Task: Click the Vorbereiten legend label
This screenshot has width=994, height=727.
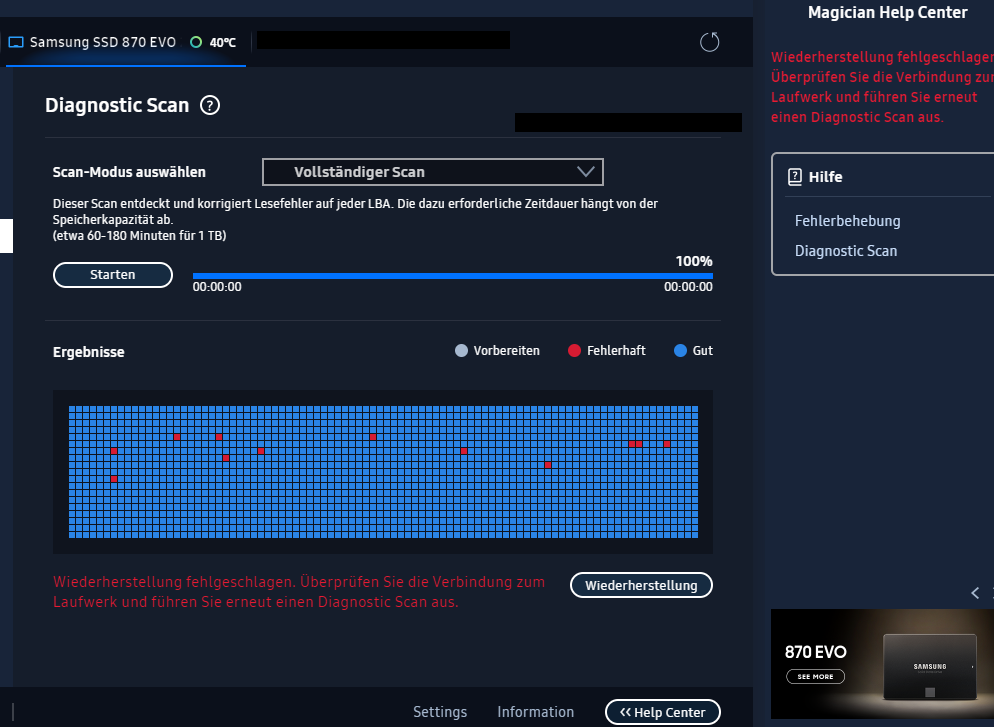Action: pos(507,351)
